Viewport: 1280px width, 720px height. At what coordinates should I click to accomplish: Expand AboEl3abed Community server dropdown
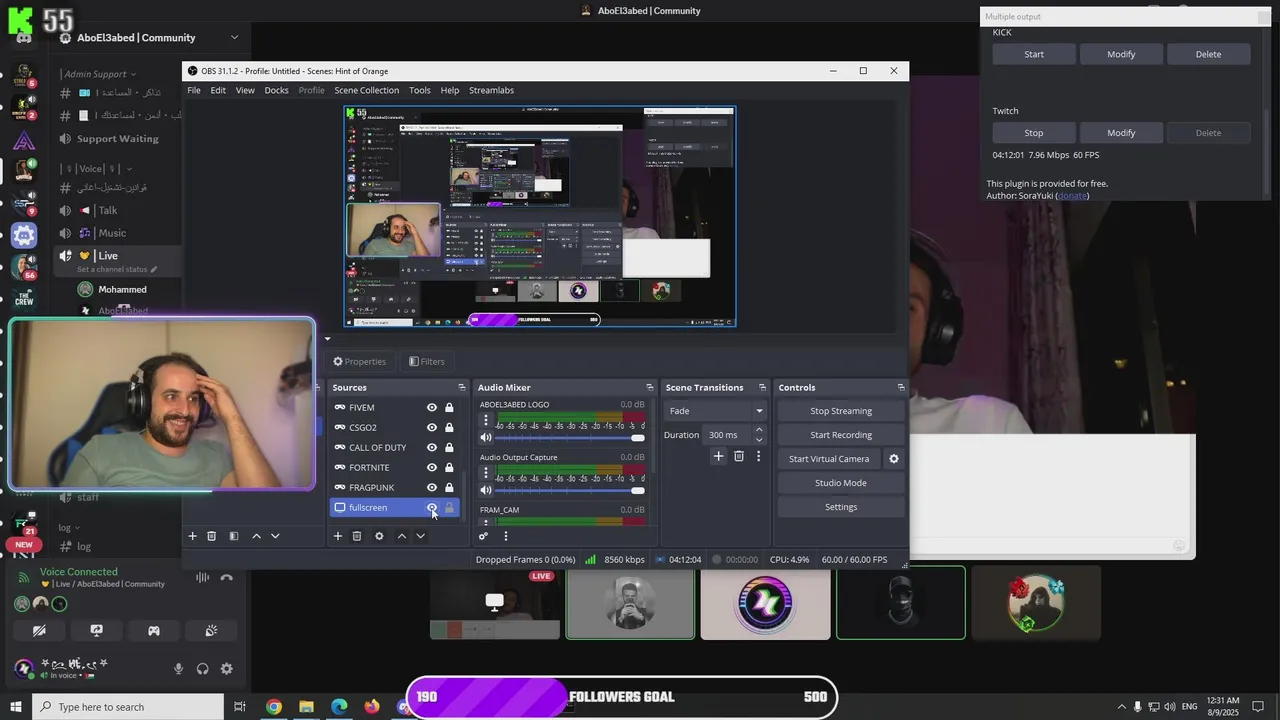(x=234, y=38)
